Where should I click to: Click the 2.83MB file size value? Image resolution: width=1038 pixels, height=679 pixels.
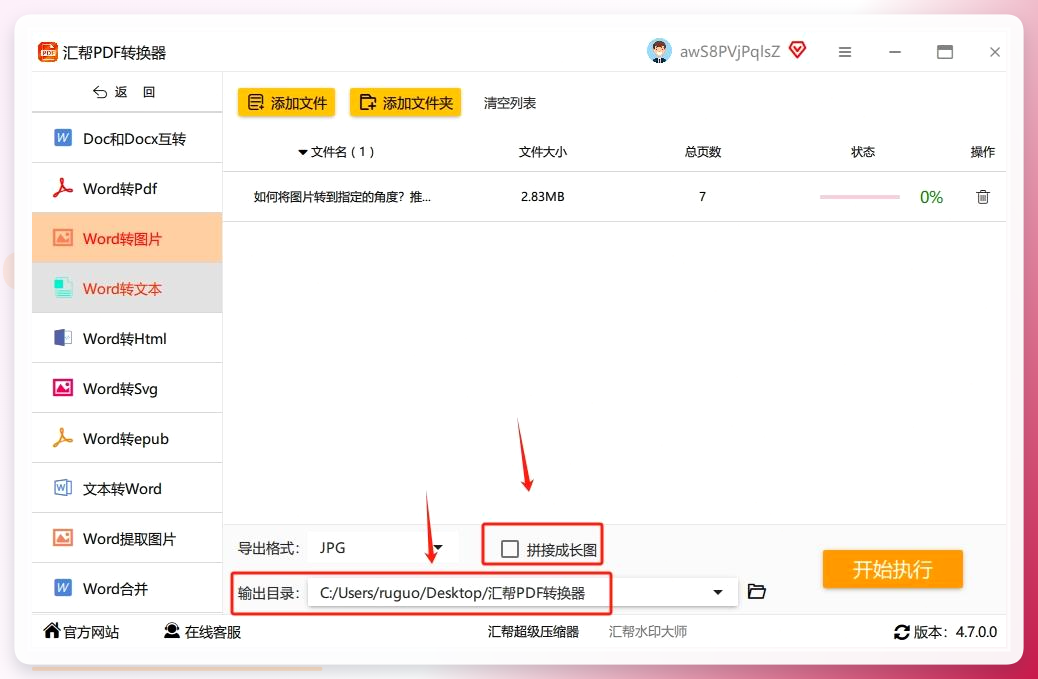point(542,197)
